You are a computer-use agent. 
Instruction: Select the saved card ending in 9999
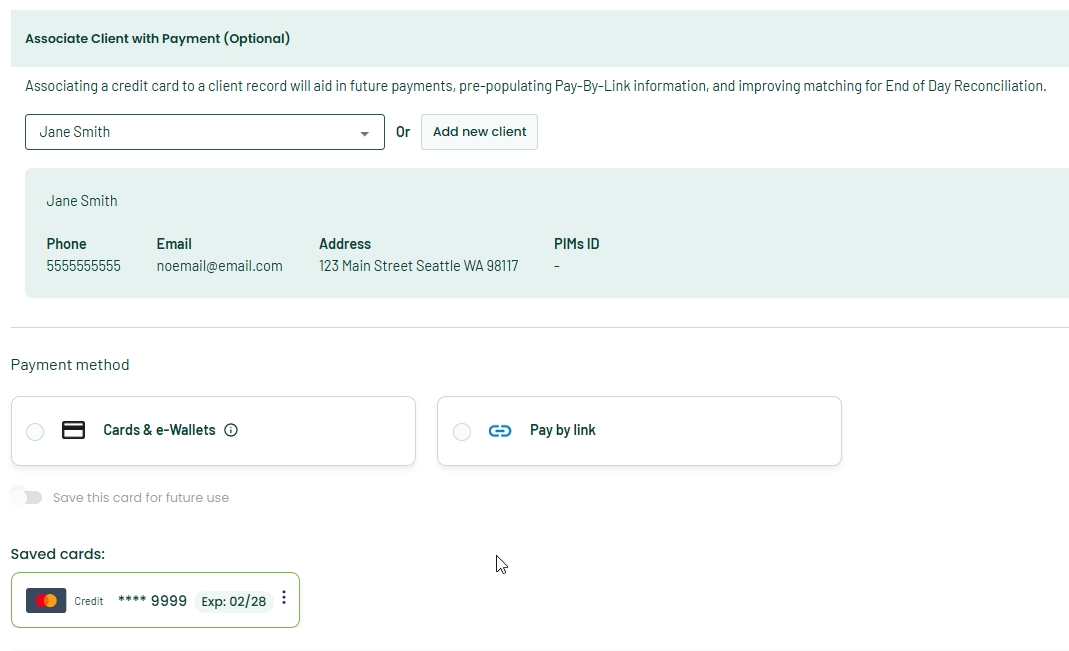155,600
